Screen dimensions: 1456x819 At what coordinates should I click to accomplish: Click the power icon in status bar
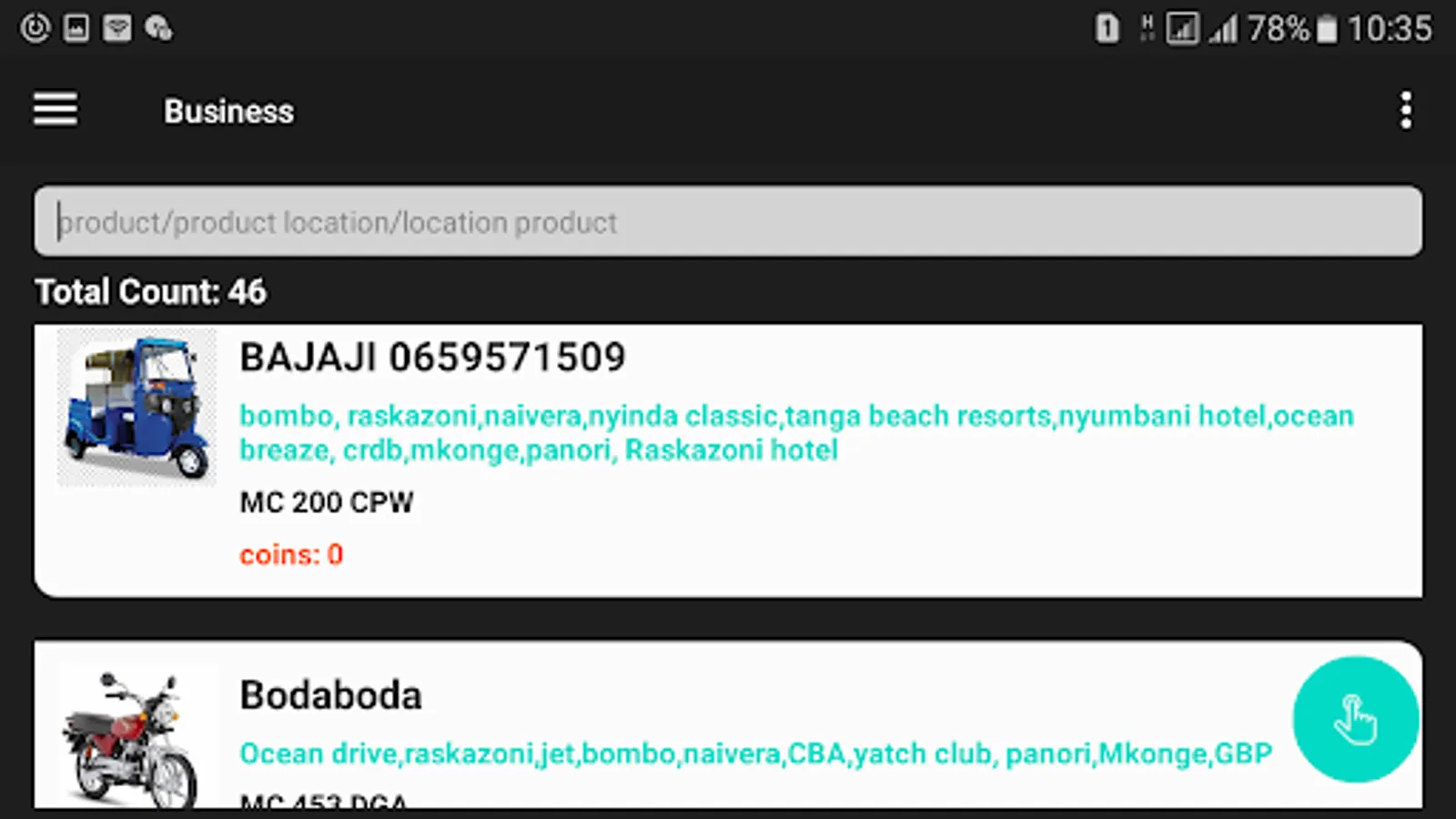35,28
